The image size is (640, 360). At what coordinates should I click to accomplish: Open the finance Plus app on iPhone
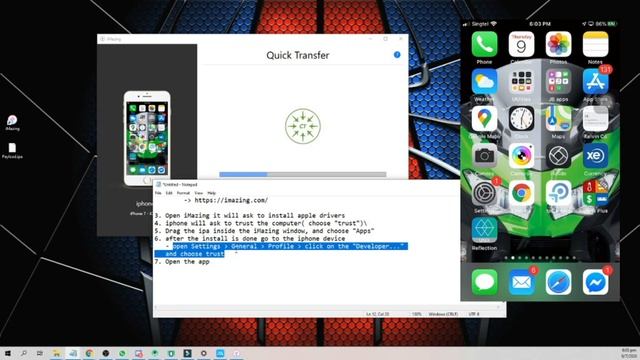pos(595,193)
